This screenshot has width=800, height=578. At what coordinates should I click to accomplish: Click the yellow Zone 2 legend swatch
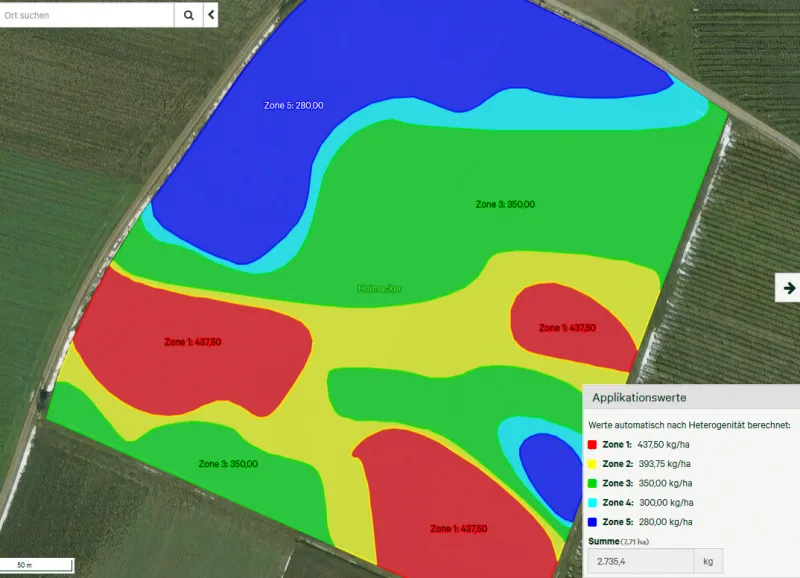592,464
